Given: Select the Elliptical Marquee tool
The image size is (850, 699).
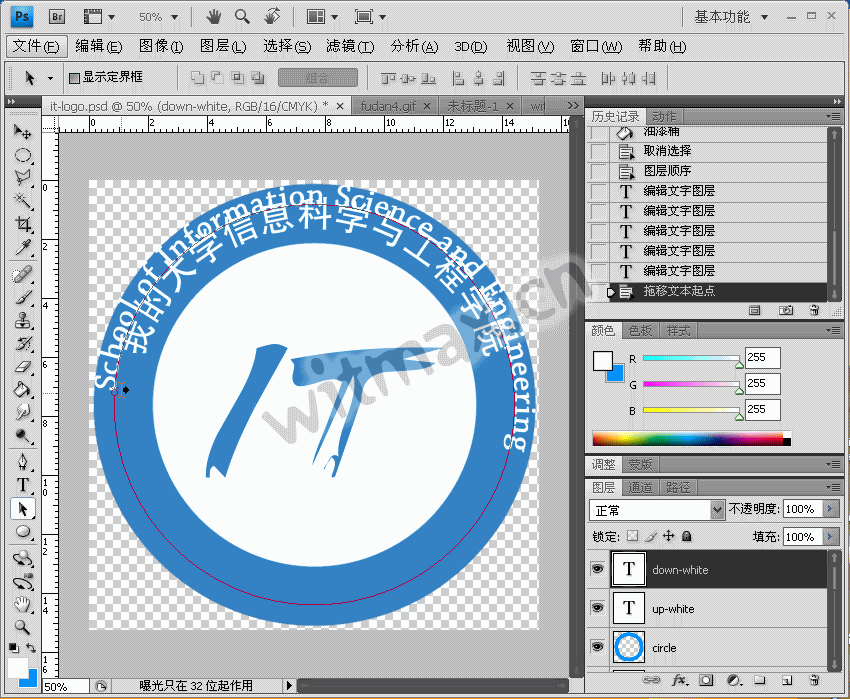Looking at the screenshot, I should [22, 155].
